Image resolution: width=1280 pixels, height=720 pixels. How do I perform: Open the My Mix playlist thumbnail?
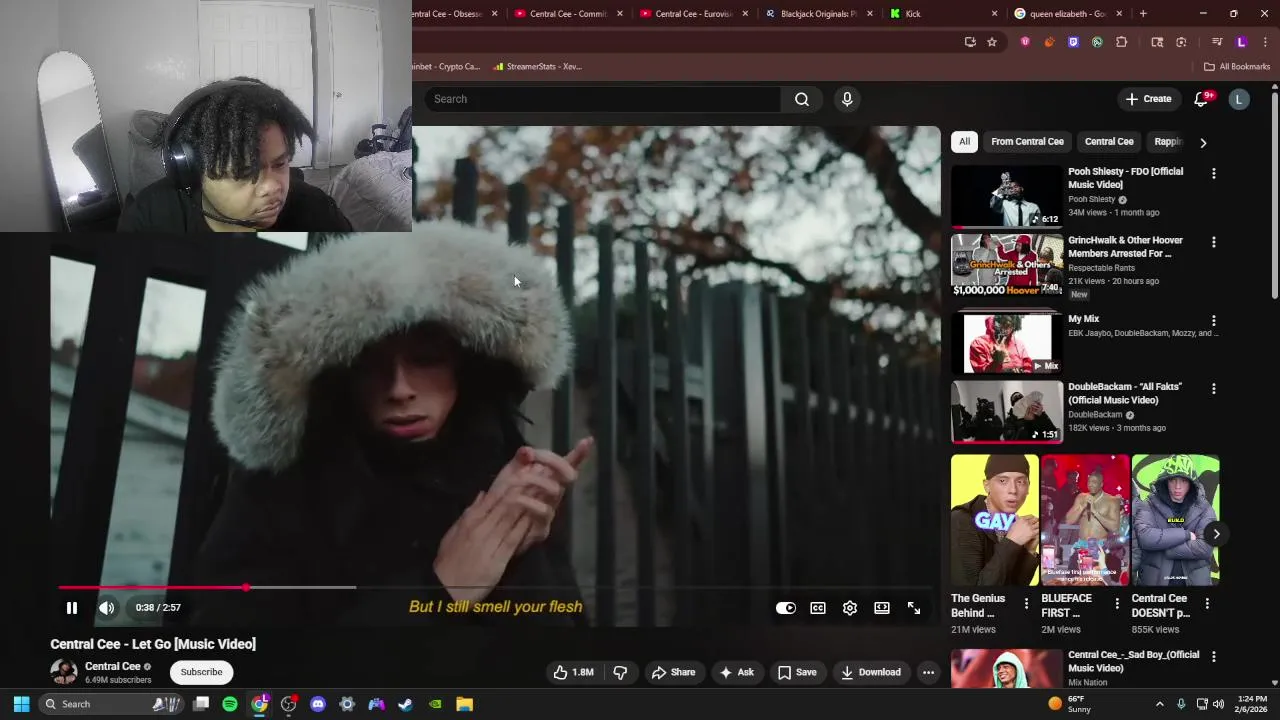point(1006,343)
